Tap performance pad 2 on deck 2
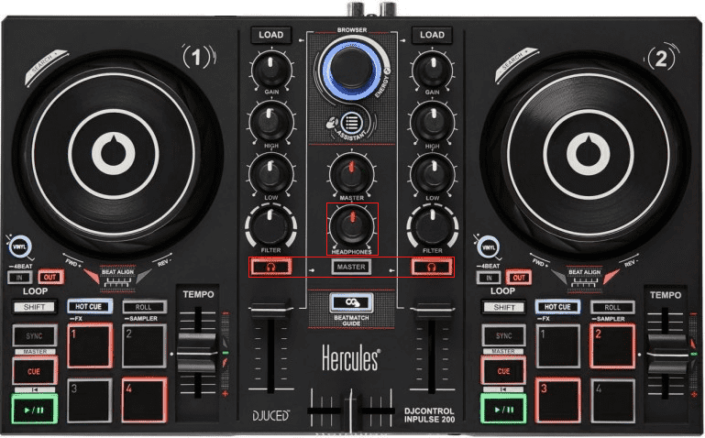The height and width of the screenshot is (438, 705). (x=612, y=346)
